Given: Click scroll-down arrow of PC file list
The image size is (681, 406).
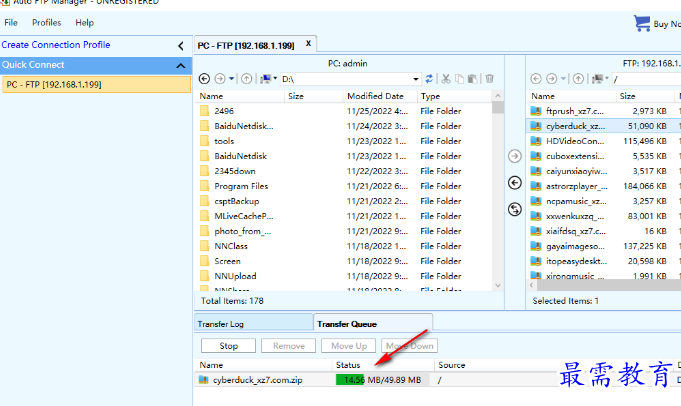Looking at the screenshot, I should click(498, 285).
